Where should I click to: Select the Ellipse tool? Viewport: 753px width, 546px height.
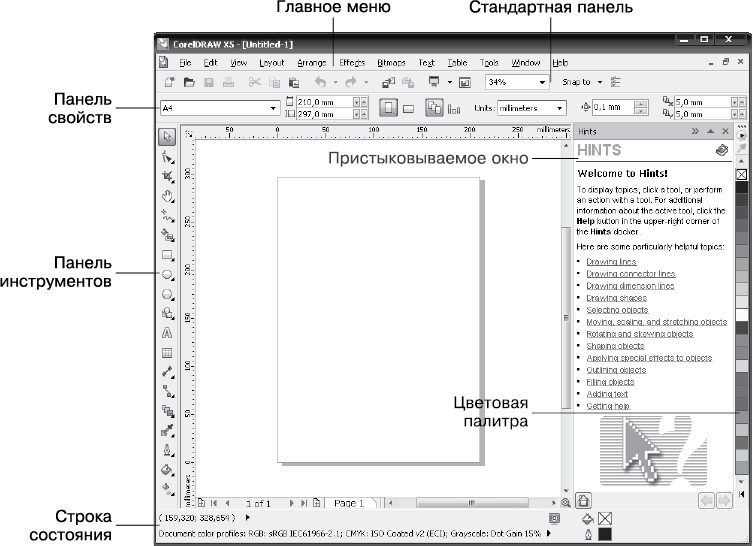168,273
